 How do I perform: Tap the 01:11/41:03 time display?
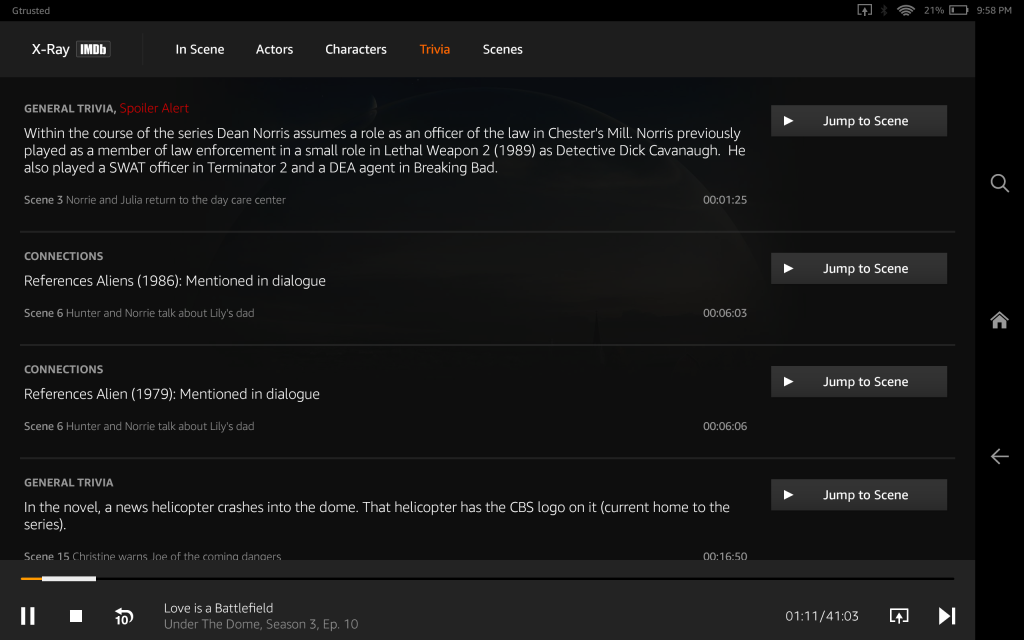[822, 616]
